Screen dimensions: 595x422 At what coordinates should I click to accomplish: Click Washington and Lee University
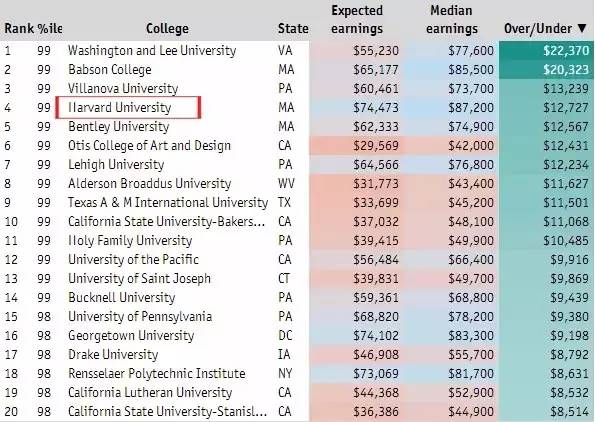point(152,50)
